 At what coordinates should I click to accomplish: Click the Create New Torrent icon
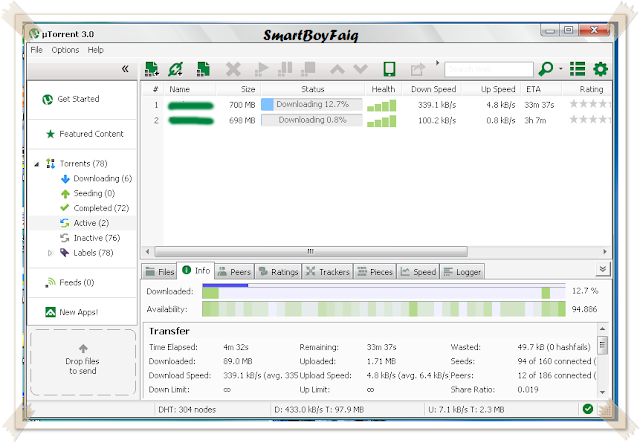click(x=203, y=69)
